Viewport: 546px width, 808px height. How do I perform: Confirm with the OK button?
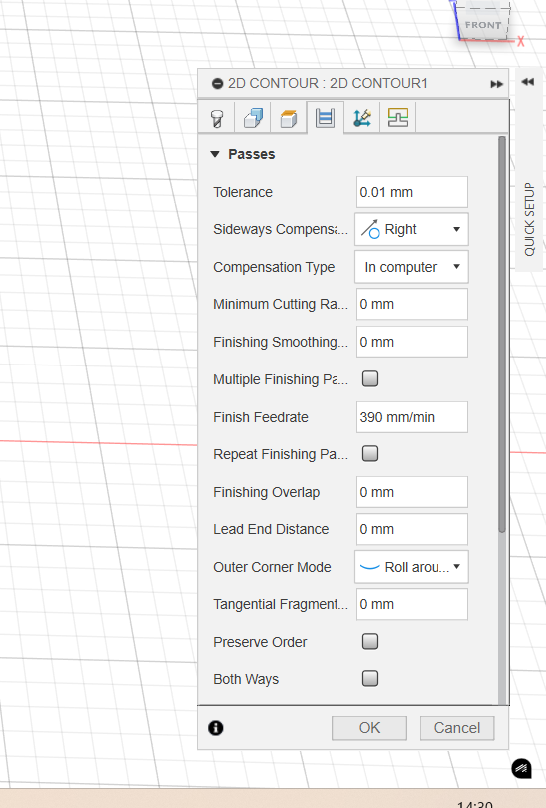point(369,728)
